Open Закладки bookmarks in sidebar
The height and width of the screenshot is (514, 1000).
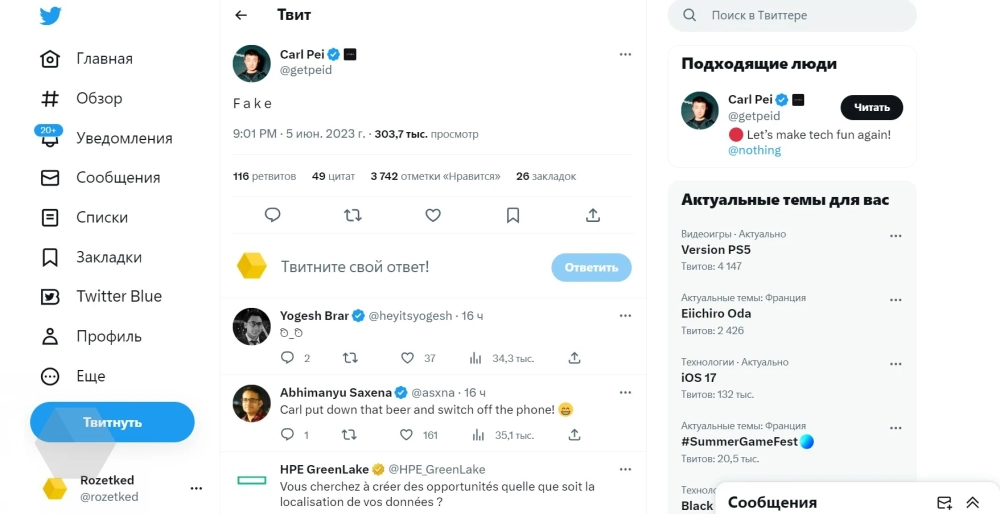tap(109, 257)
